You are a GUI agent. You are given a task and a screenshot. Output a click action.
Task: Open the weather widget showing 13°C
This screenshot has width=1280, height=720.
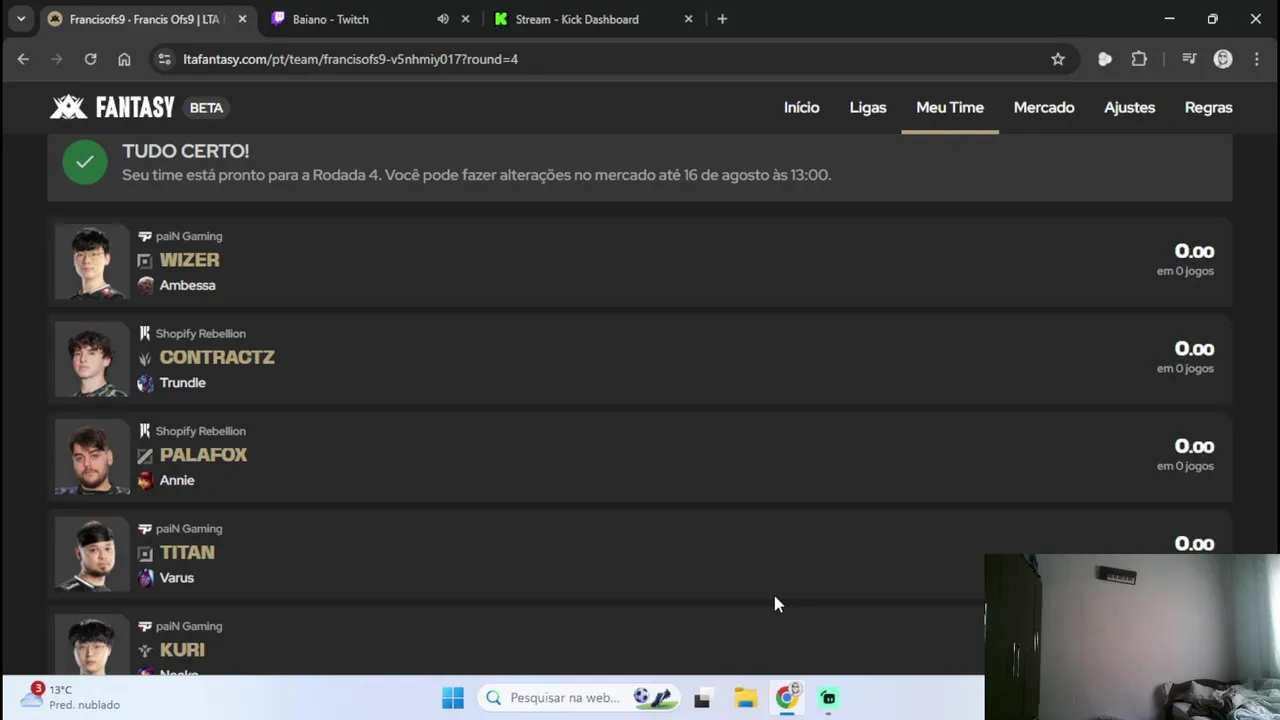tap(70, 697)
